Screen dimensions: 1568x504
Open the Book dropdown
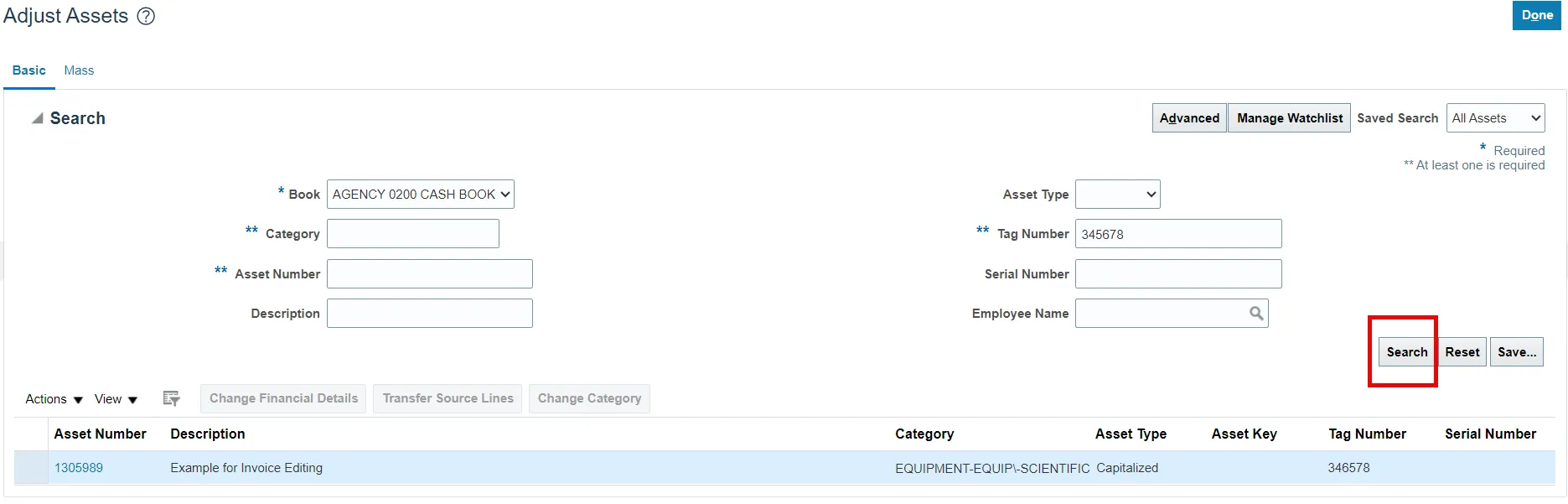click(x=420, y=195)
